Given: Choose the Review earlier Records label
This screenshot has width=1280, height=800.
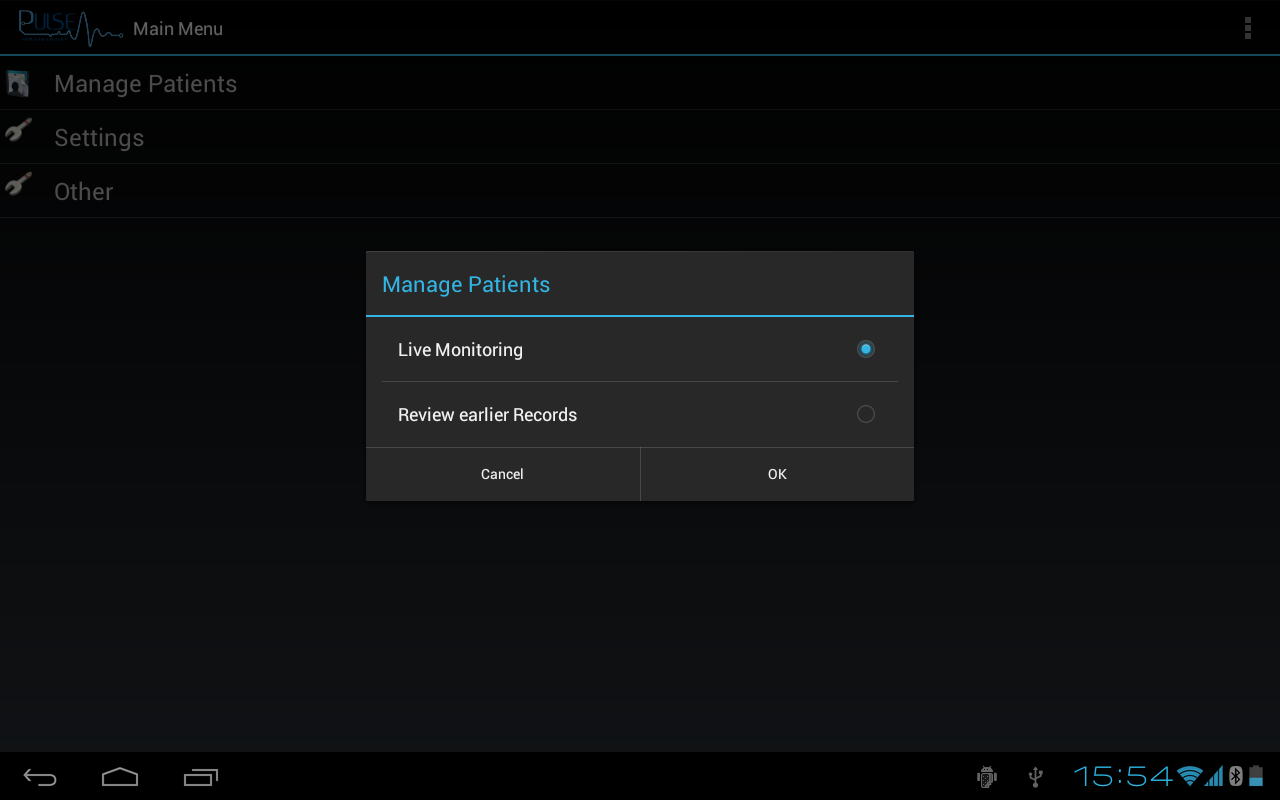Looking at the screenshot, I should tap(487, 415).
